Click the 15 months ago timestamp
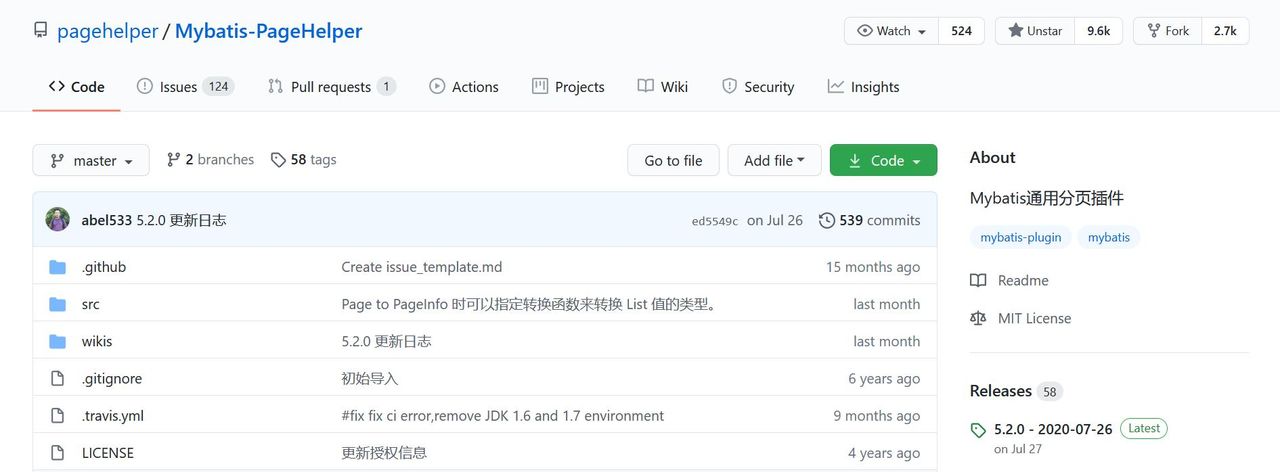The image size is (1280, 472). 873,267
